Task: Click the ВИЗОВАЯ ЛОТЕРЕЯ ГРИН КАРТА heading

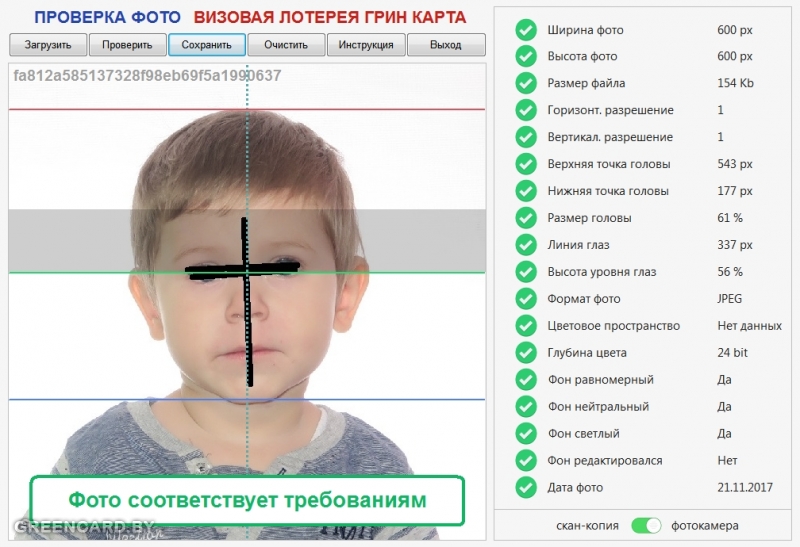Action: tap(330, 17)
